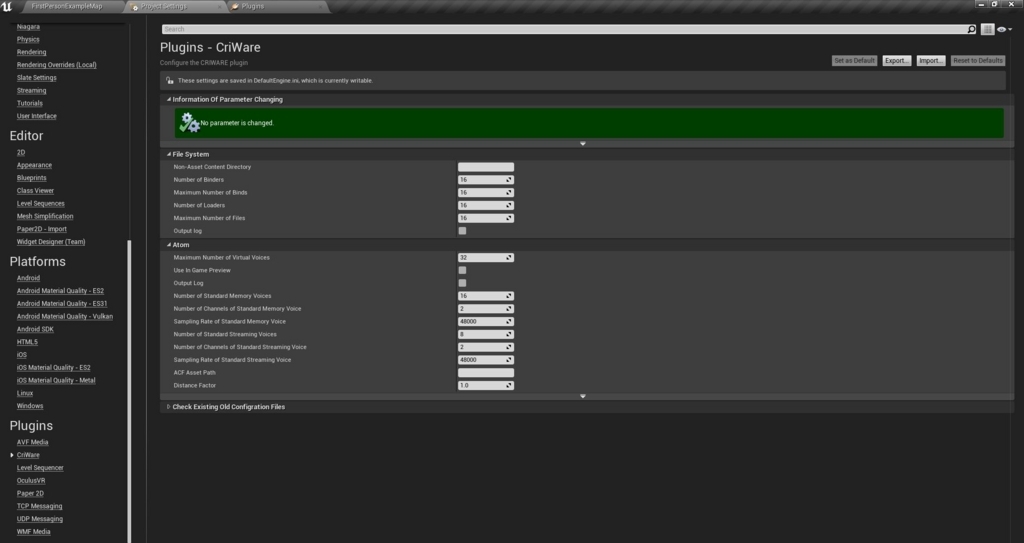Click the Import button

[931, 61]
